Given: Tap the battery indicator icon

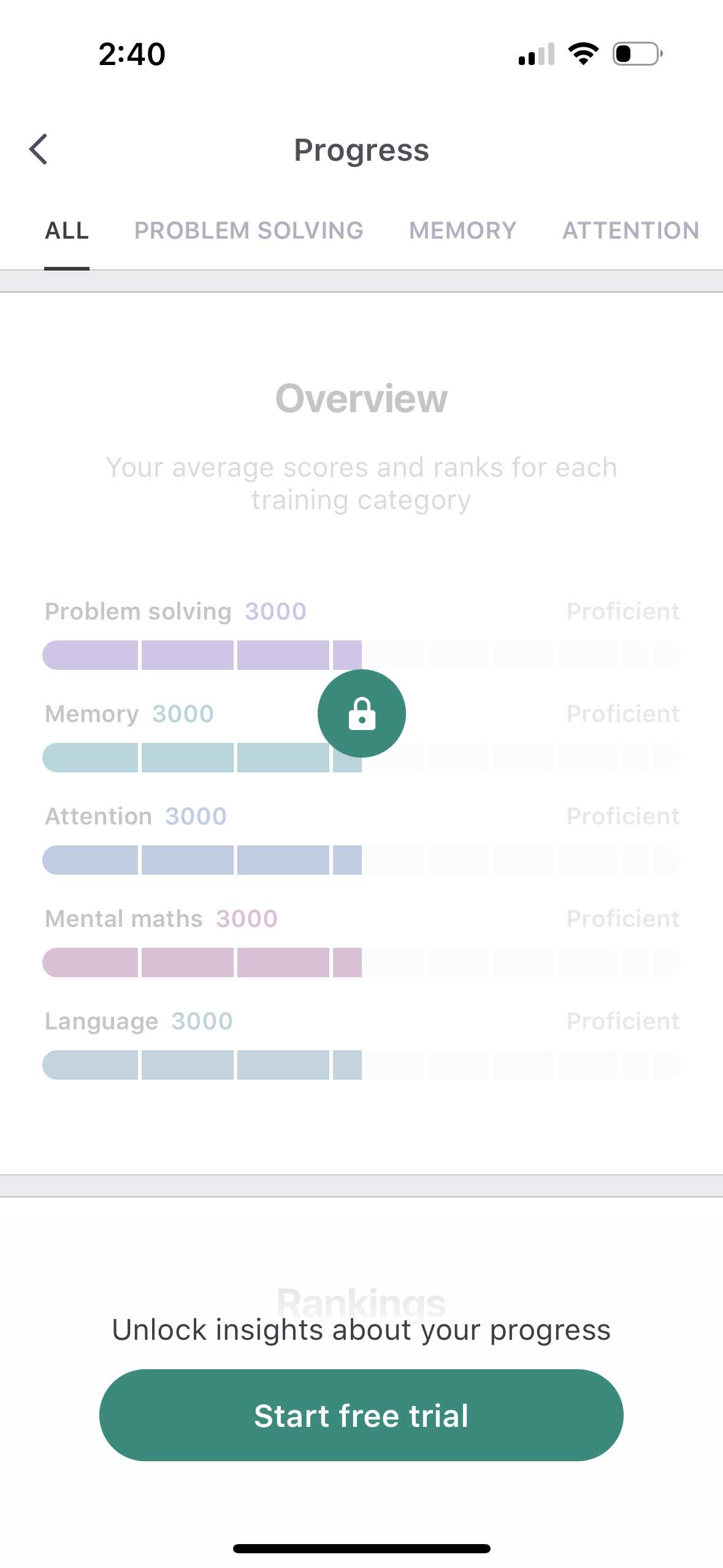Looking at the screenshot, I should coord(637,54).
